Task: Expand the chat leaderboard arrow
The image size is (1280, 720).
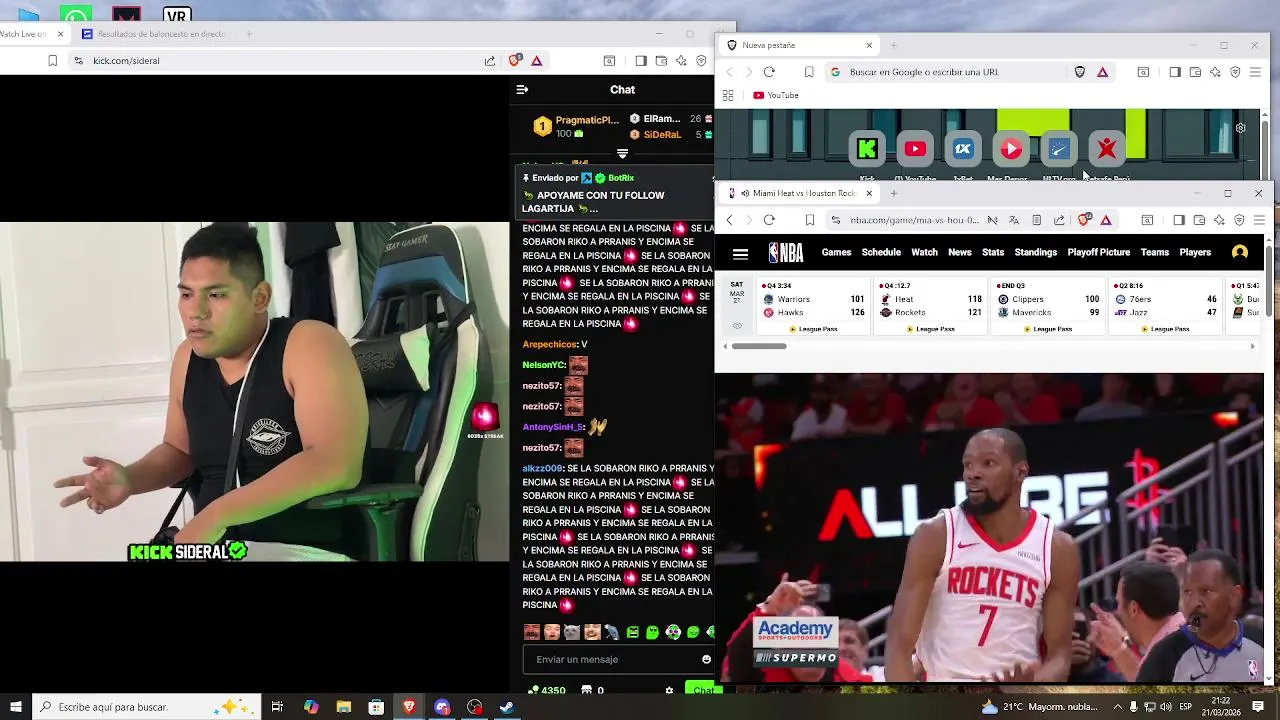Action: point(622,154)
